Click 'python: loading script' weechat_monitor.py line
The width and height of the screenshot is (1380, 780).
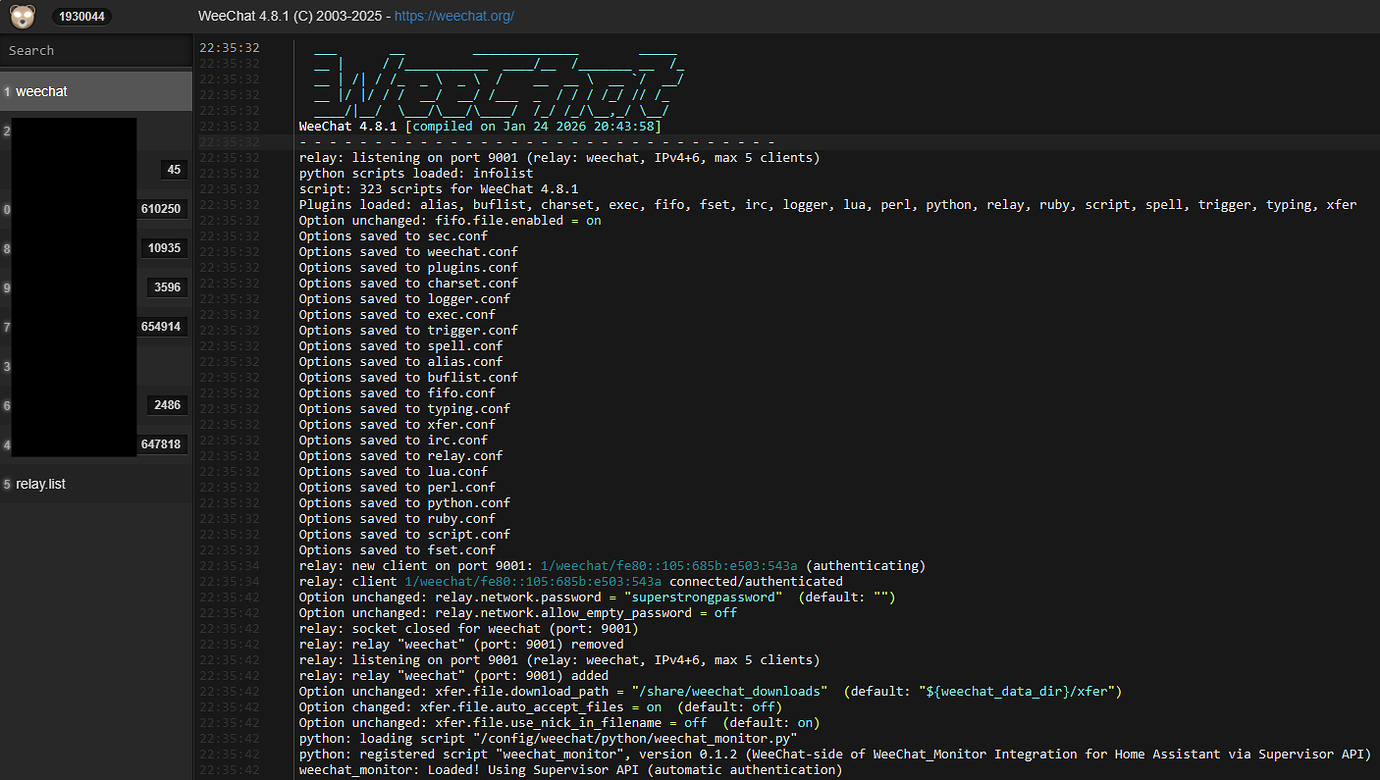pos(548,738)
